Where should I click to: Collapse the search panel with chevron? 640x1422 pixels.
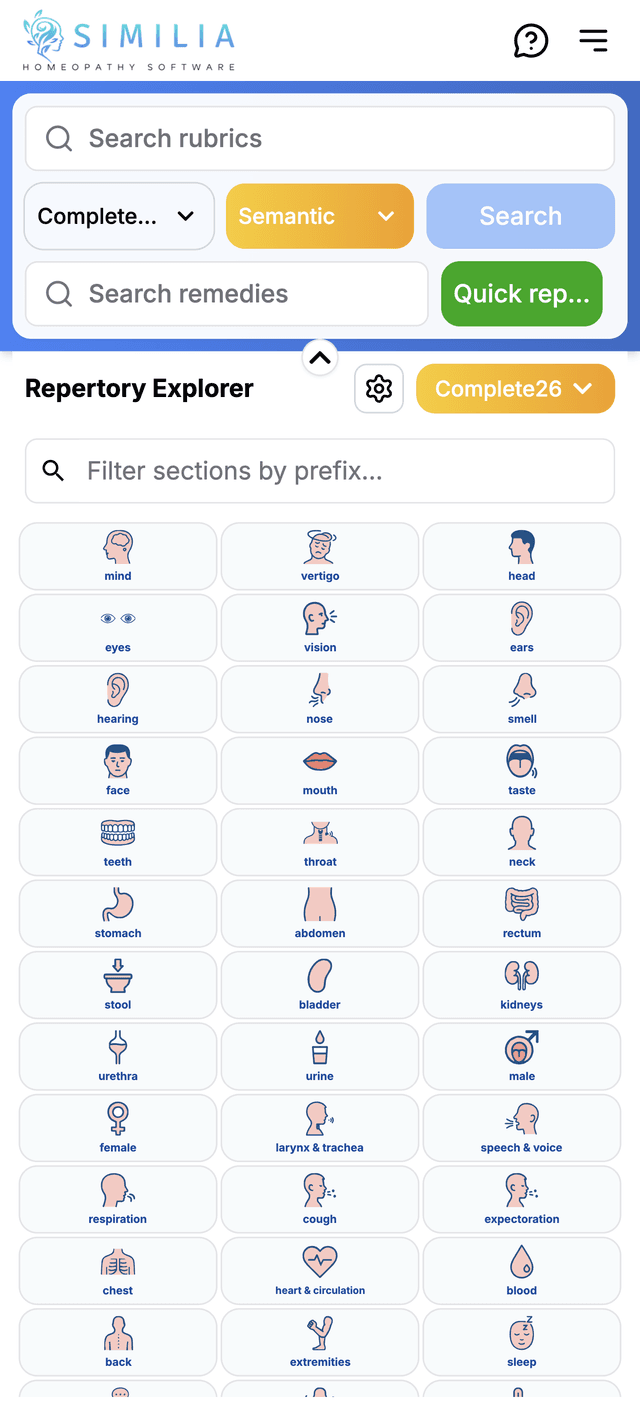[320, 357]
